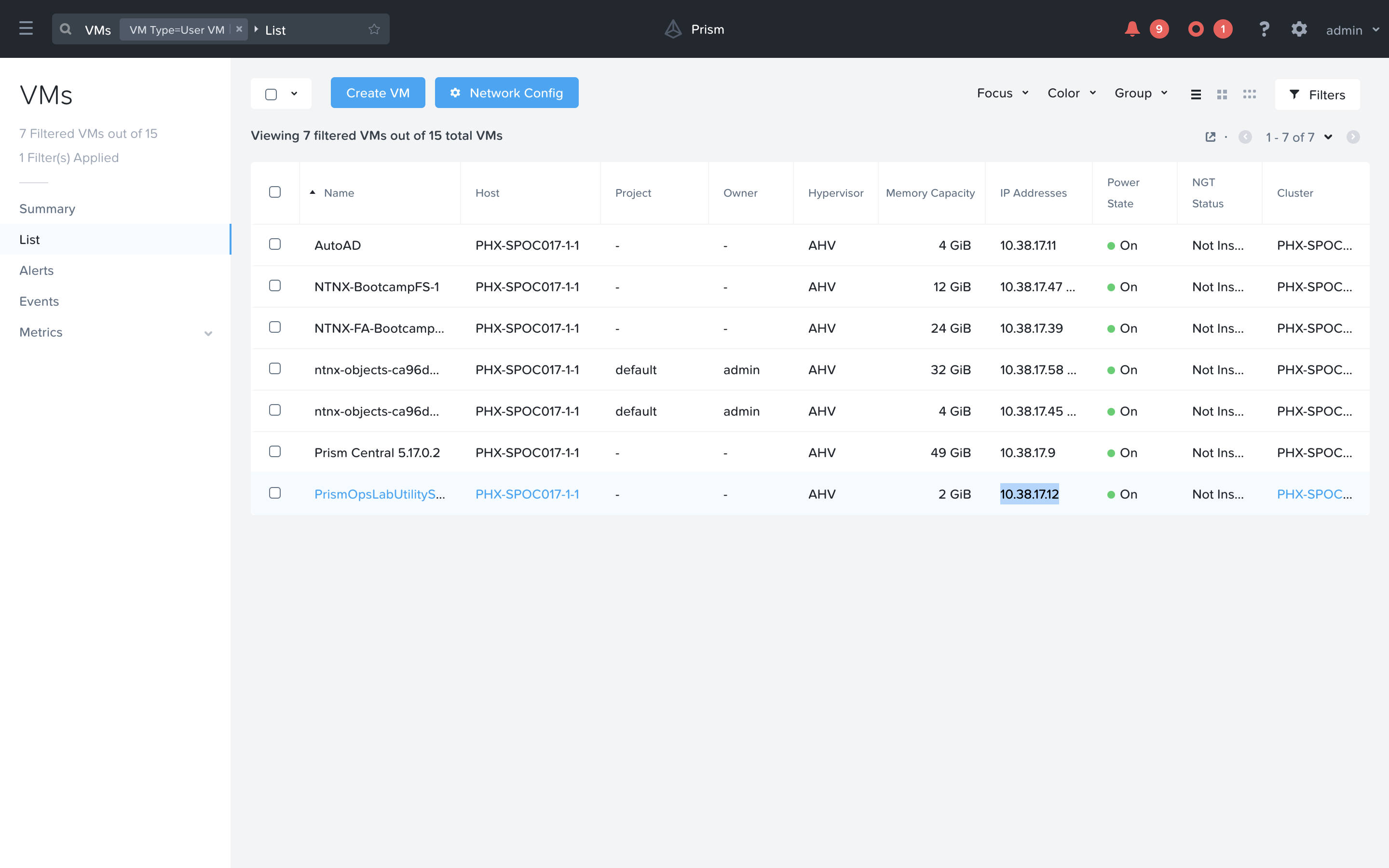This screenshot has width=1389, height=868.
Task: Click the red alerts count badge 9
Action: tap(1159, 29)
